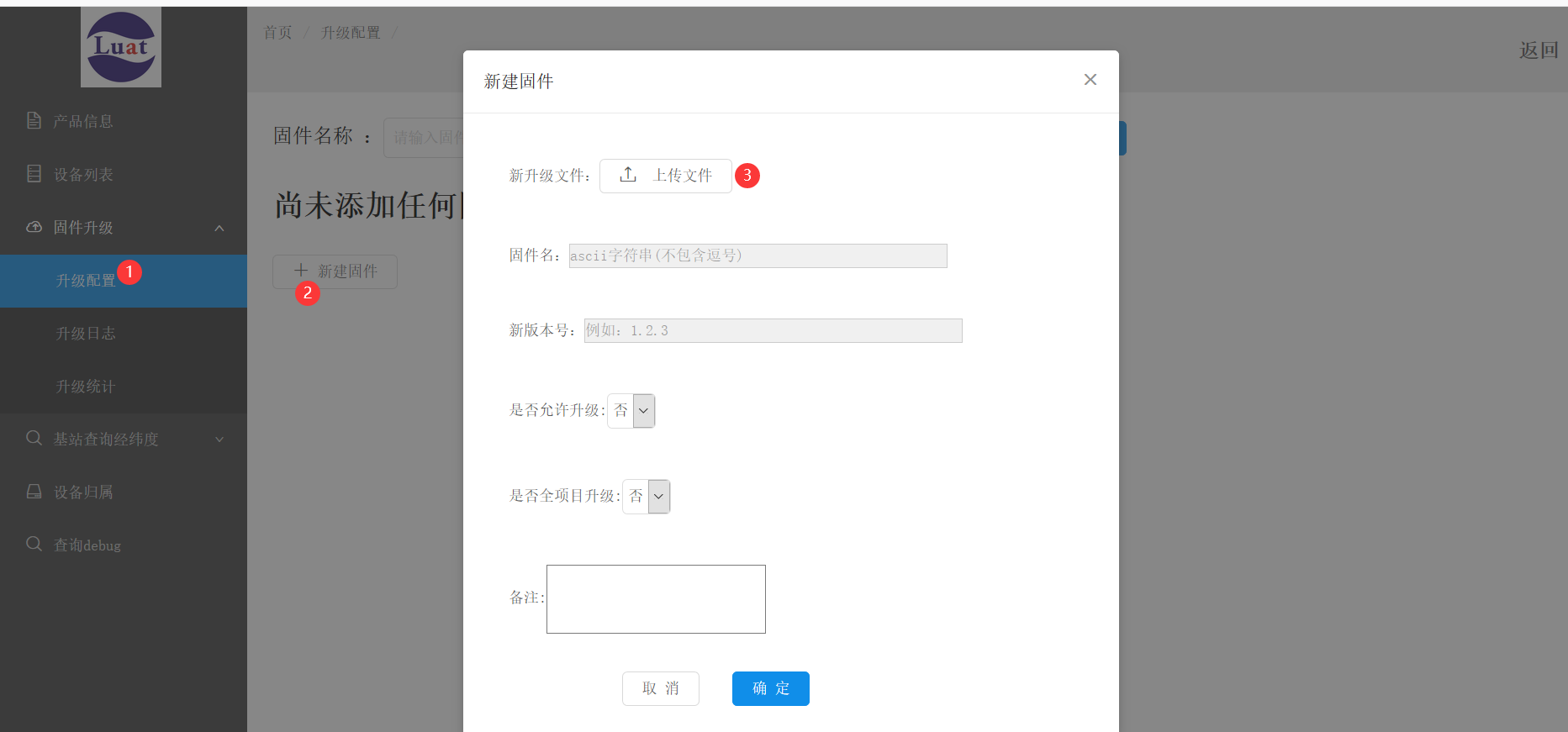1568x732 pixels.
Task: Collapse the 固件升级 menu chevron
Action: pos(219,228)
